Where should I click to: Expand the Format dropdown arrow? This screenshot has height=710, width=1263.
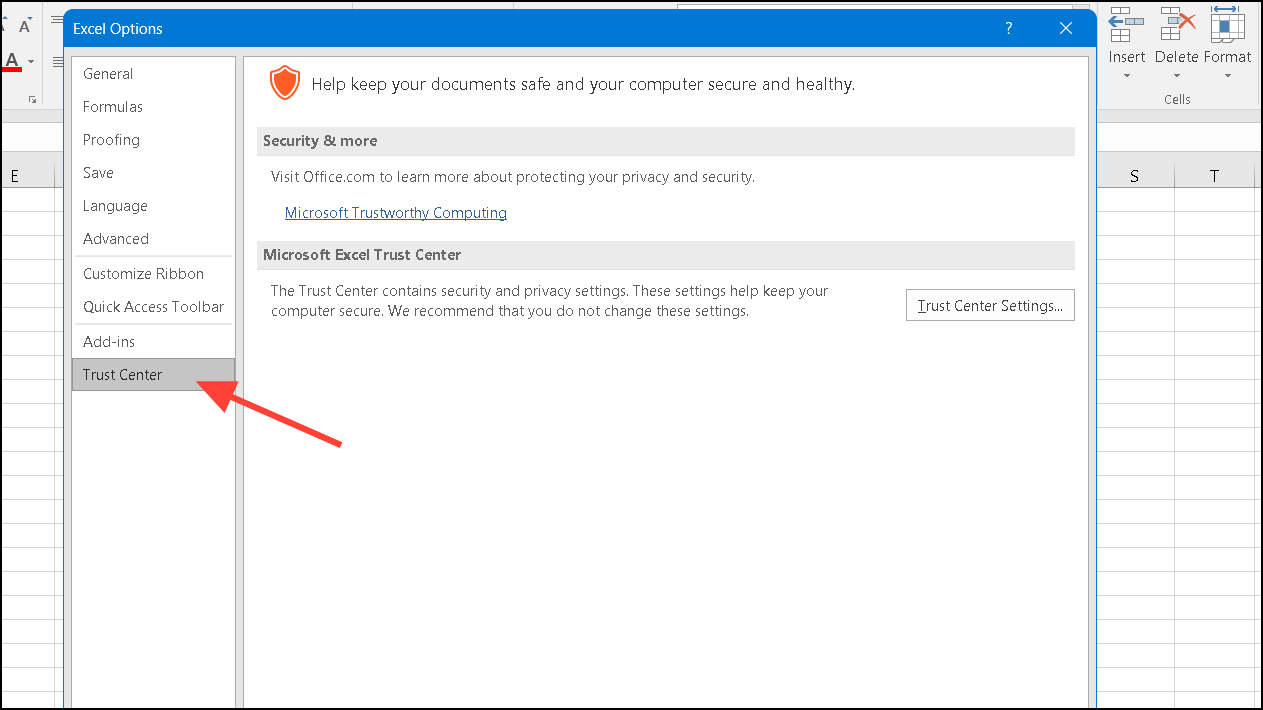[x=1227, y=76]
